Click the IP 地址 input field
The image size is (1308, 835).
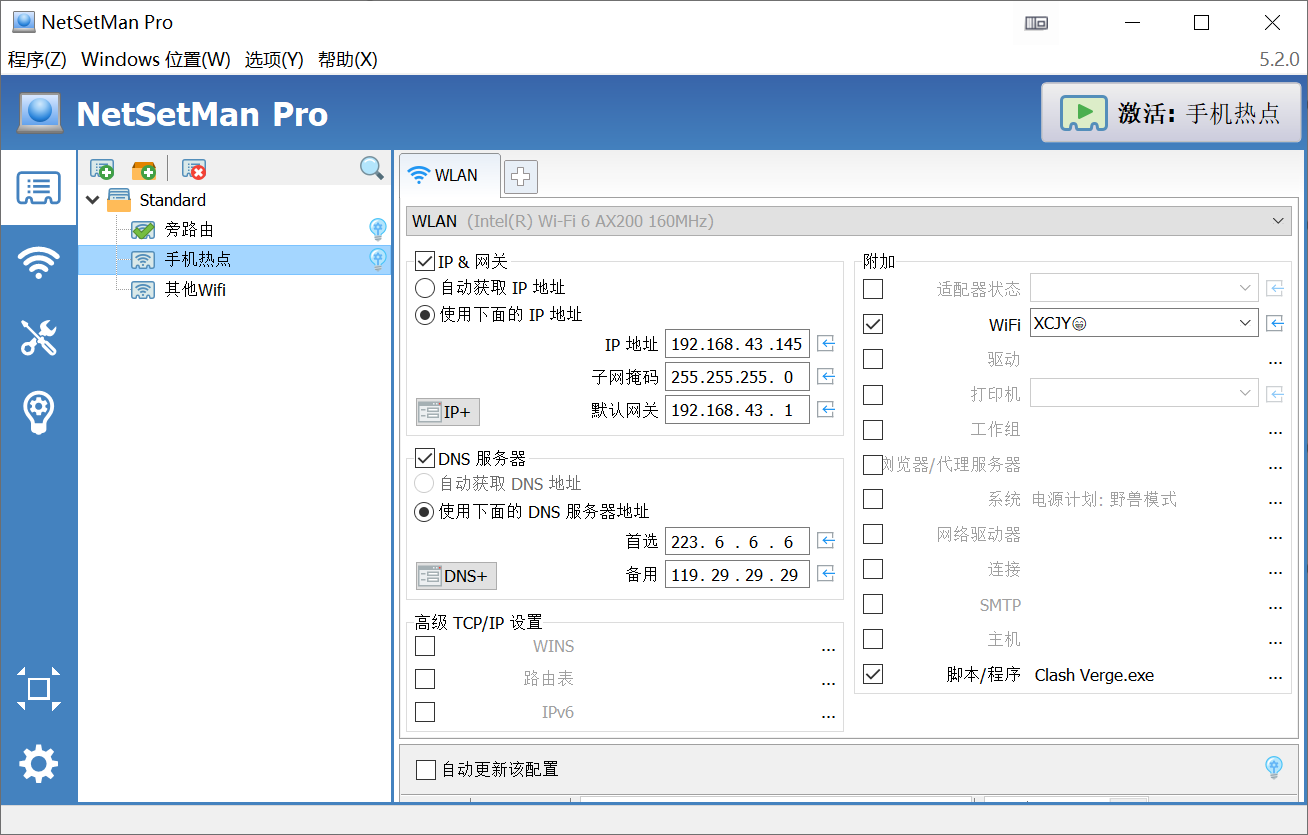click(x=737, y=344)
